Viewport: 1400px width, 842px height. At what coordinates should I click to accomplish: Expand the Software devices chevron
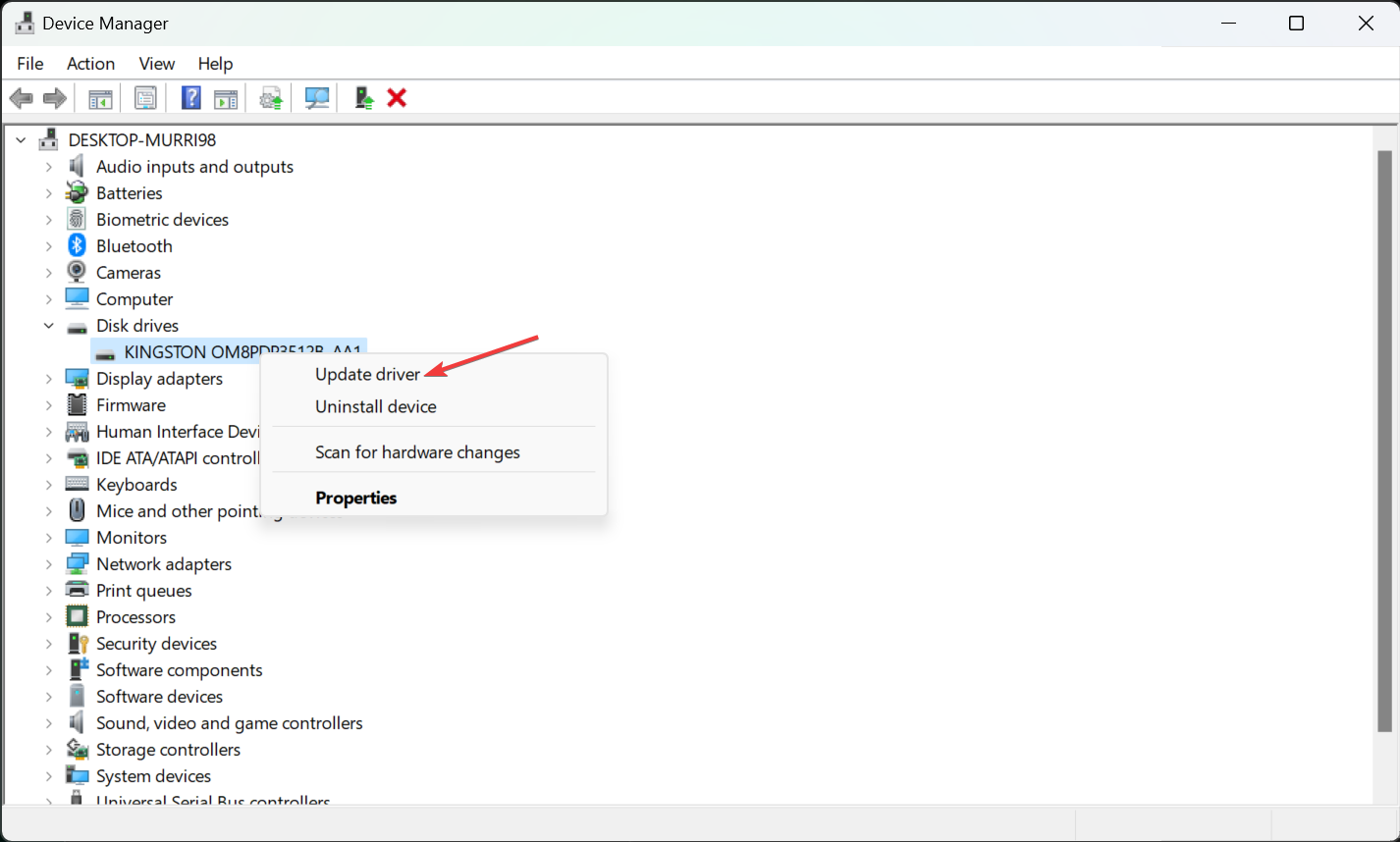(48, 697)
